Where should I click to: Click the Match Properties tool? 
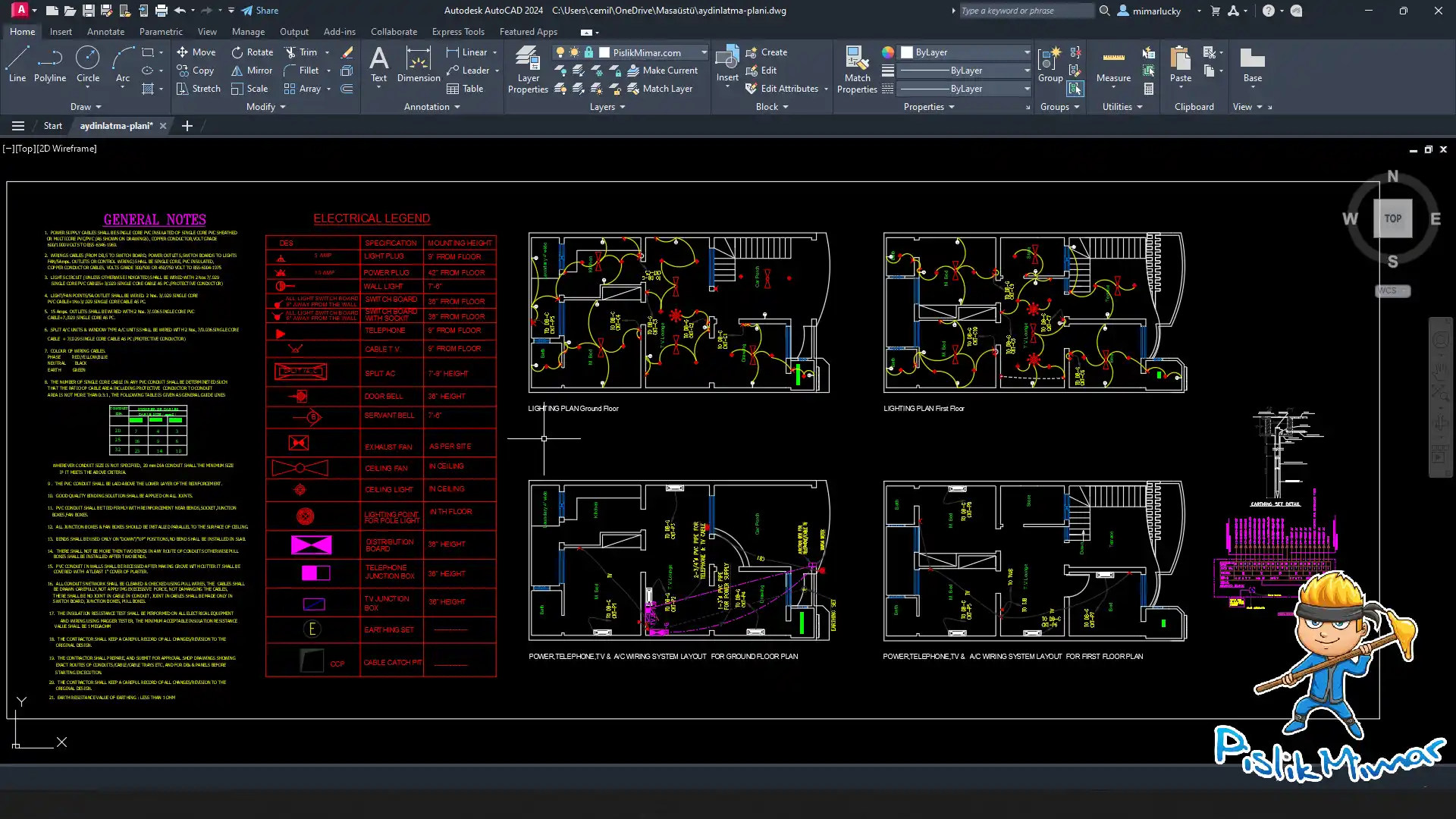click(x=857, y=70)
